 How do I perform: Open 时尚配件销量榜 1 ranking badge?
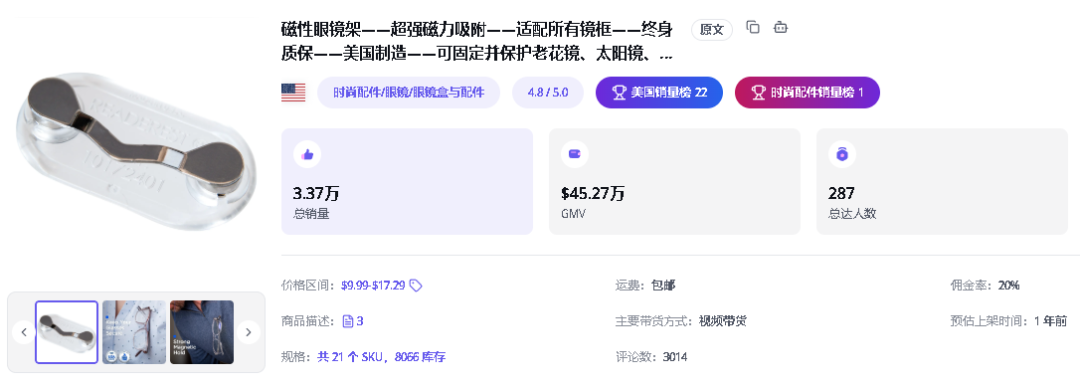(807, 92)
